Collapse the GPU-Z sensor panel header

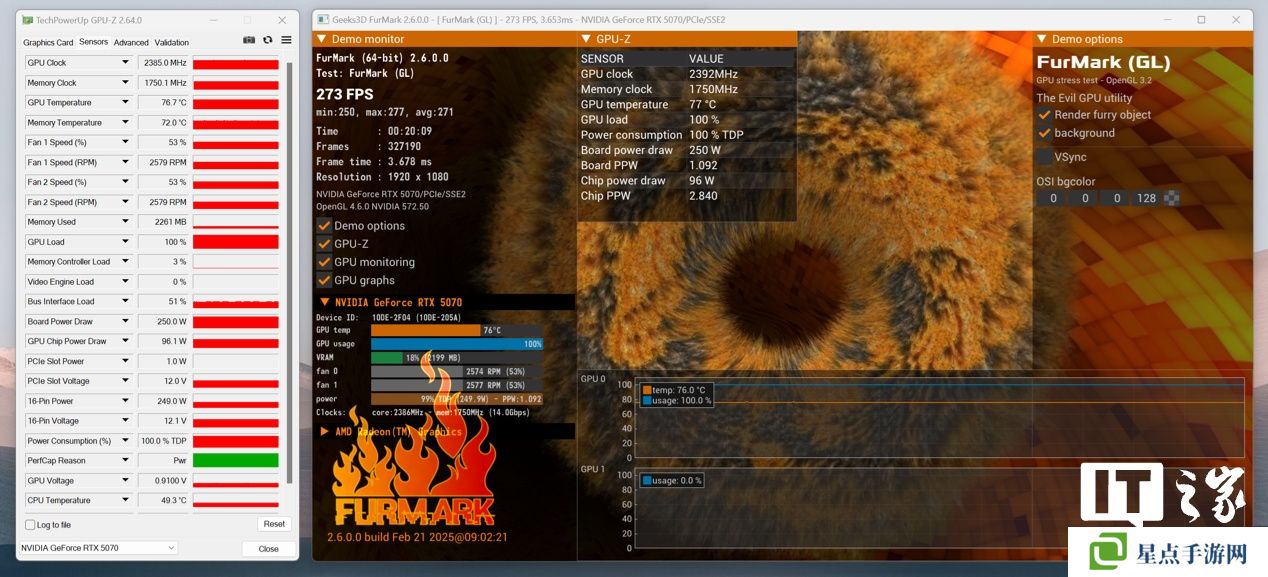tap(587, 39)
